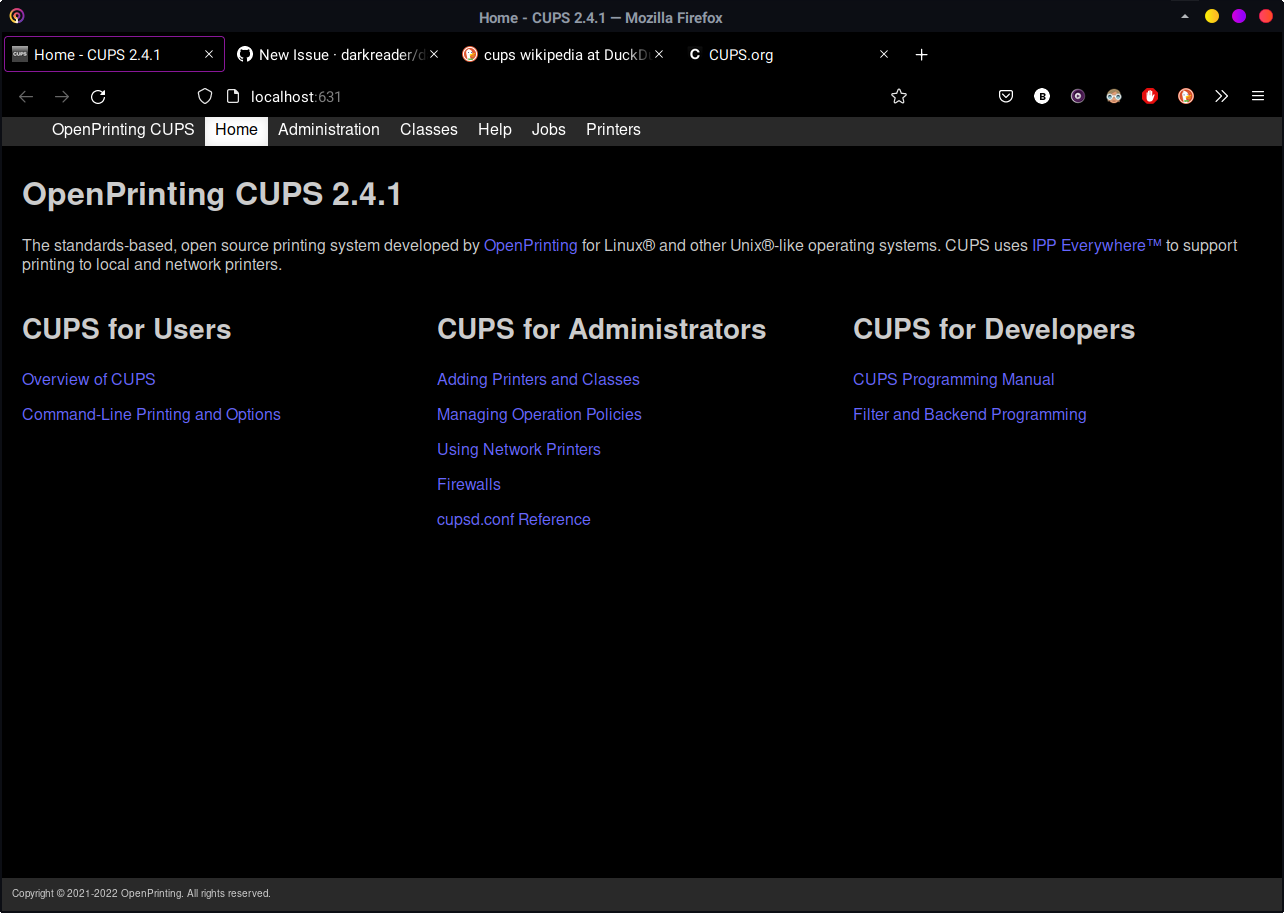The width and height of the screenshot is (1284, 913).
Task: Click the page info padlock-style icon beside localhost
Action: (x=233, y=96)
